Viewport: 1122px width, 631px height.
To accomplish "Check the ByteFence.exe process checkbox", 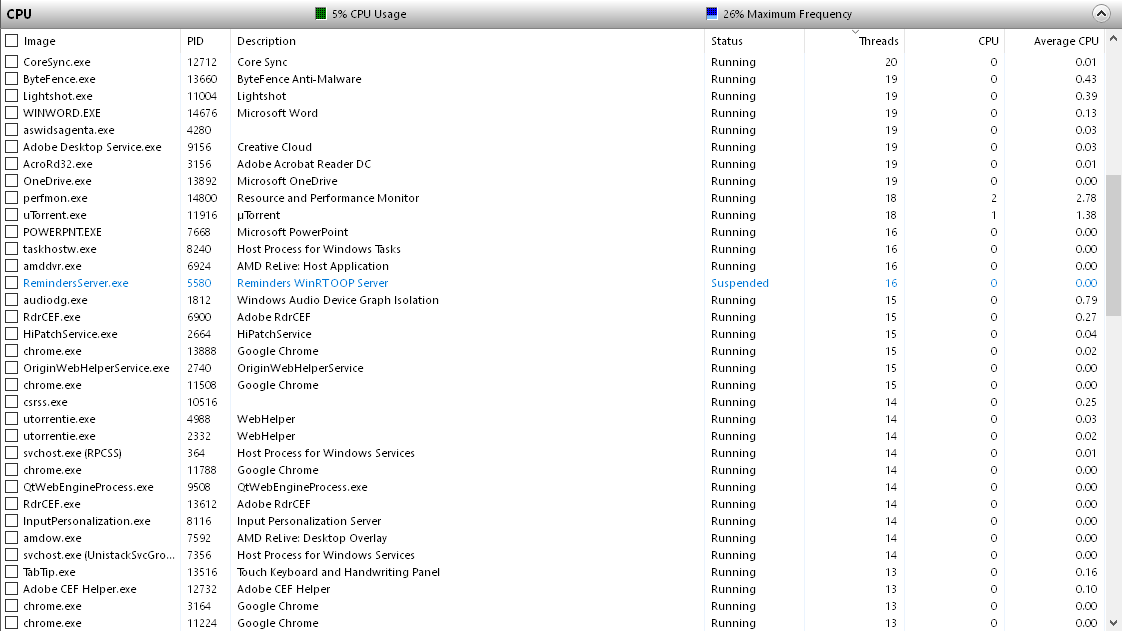I will [x=13, y=79].
